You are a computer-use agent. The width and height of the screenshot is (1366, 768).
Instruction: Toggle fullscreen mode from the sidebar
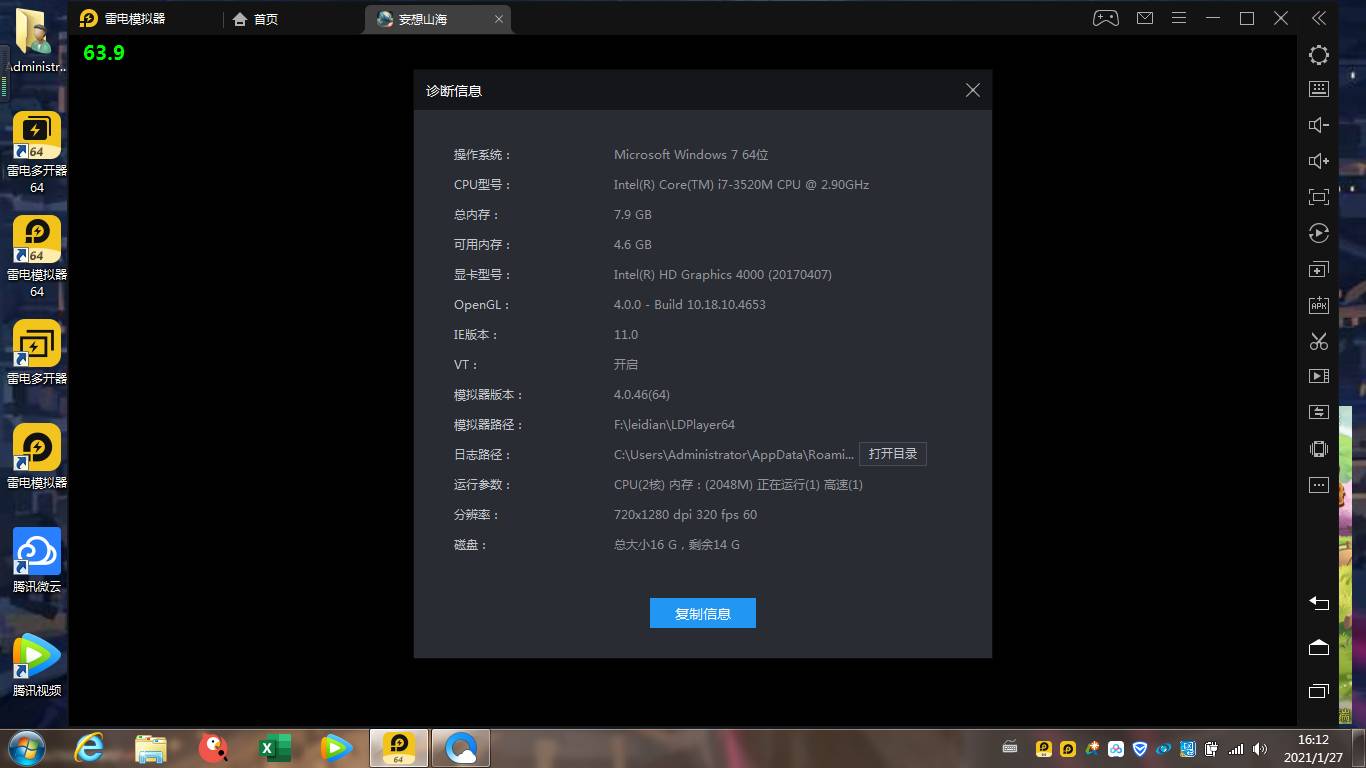(1319, 197)
